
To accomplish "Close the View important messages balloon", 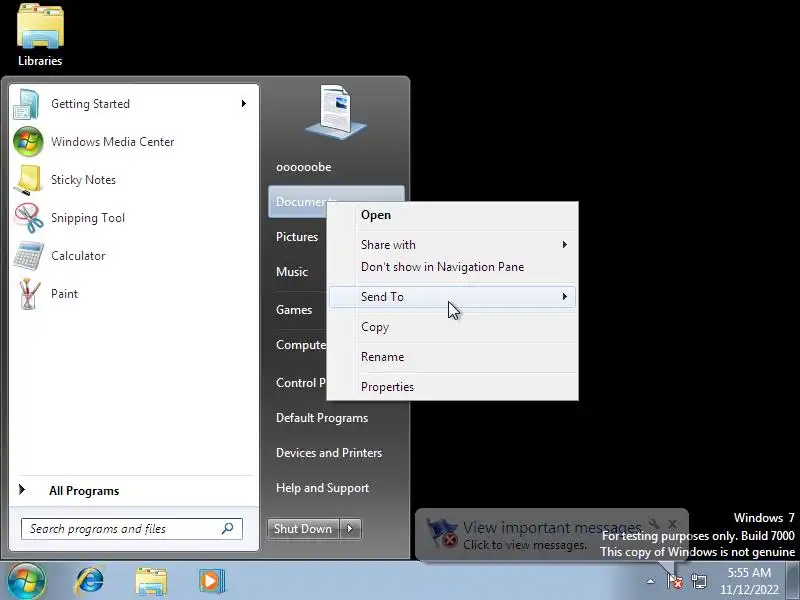I will coord(672,523).
